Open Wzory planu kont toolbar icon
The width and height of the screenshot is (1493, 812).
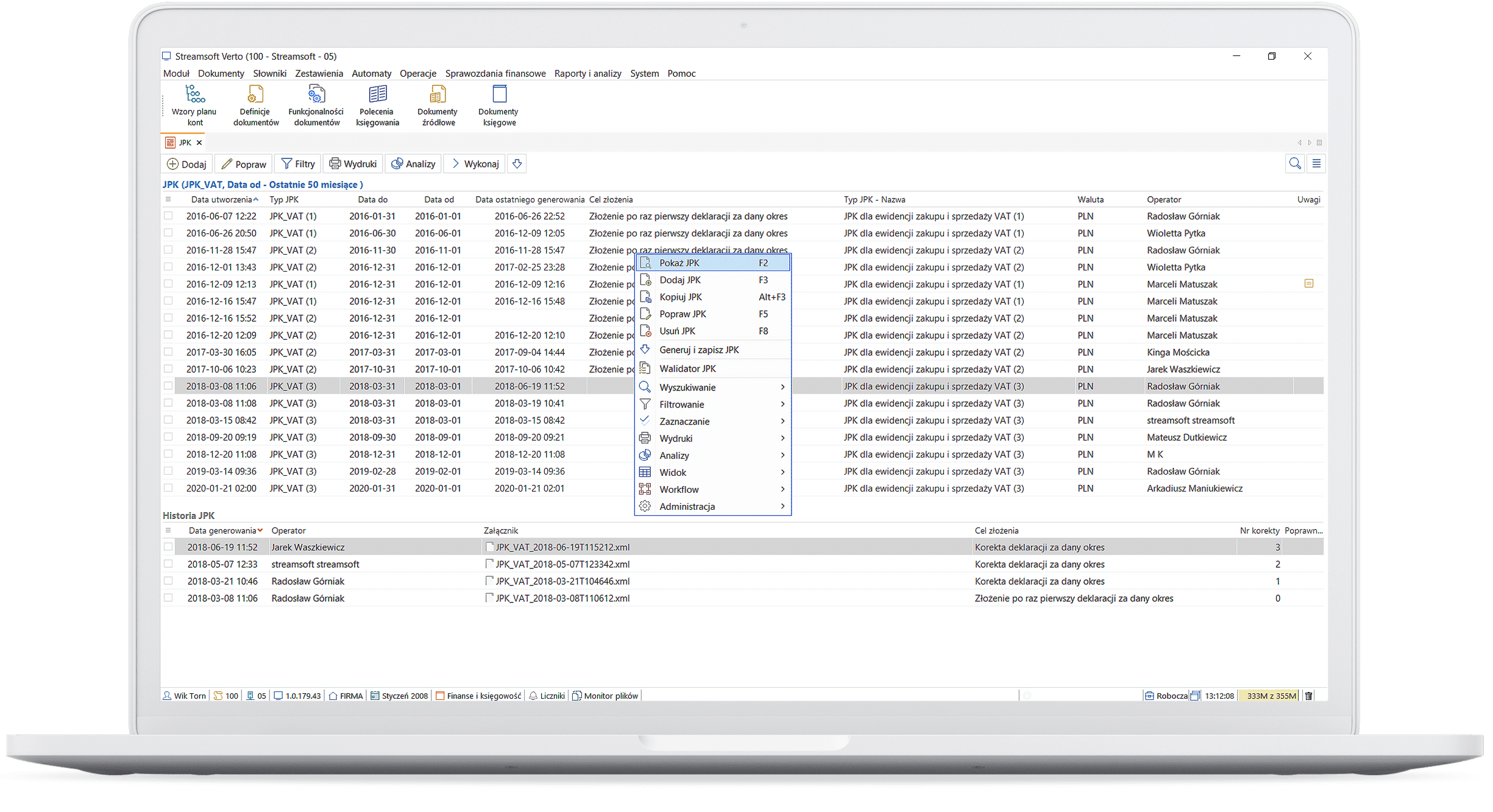194,105
